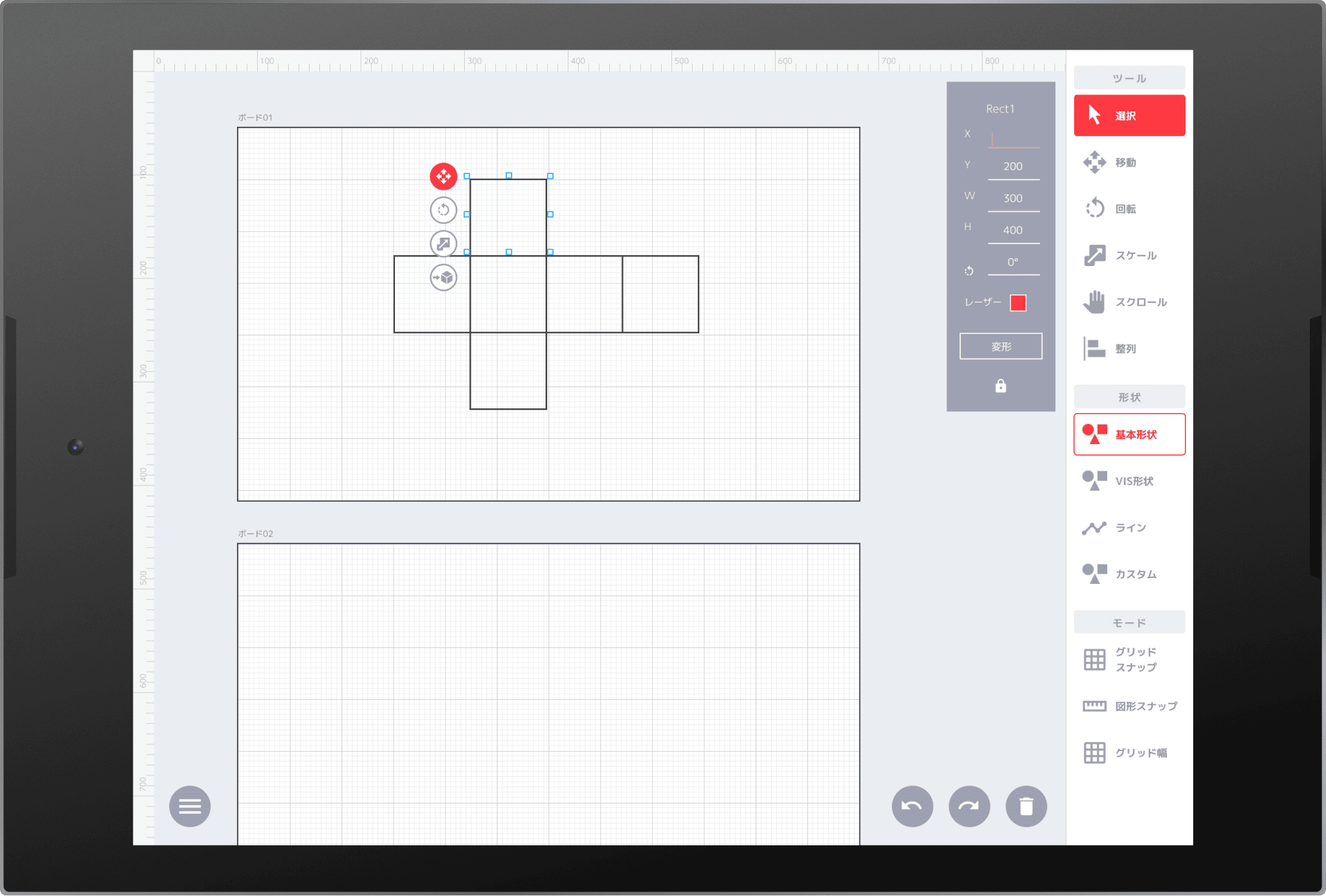Screen dimensions: 1326x896
Task: Open the hamburger menu button
Action: click(x=190, y=806)
